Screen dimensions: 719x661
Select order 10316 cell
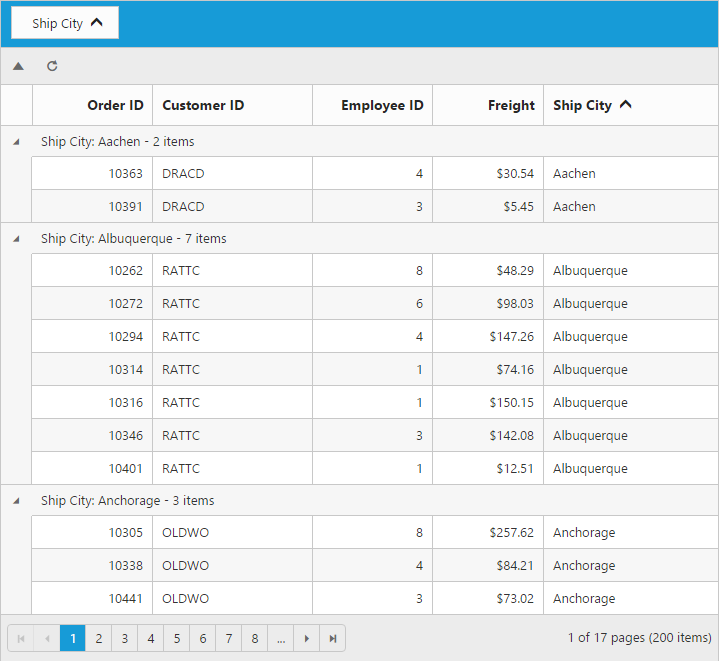pos(92,403)
